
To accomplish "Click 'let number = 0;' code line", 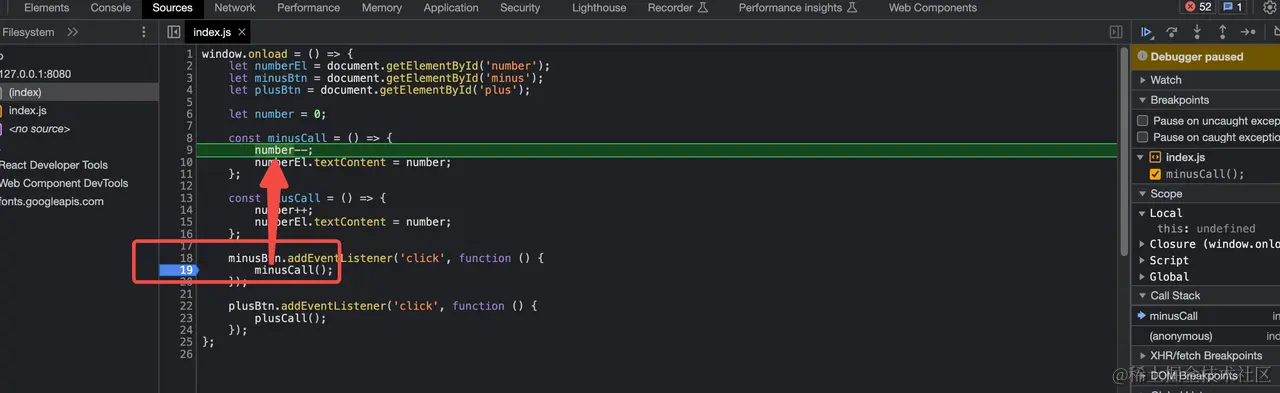I will [x=277, y=114].
